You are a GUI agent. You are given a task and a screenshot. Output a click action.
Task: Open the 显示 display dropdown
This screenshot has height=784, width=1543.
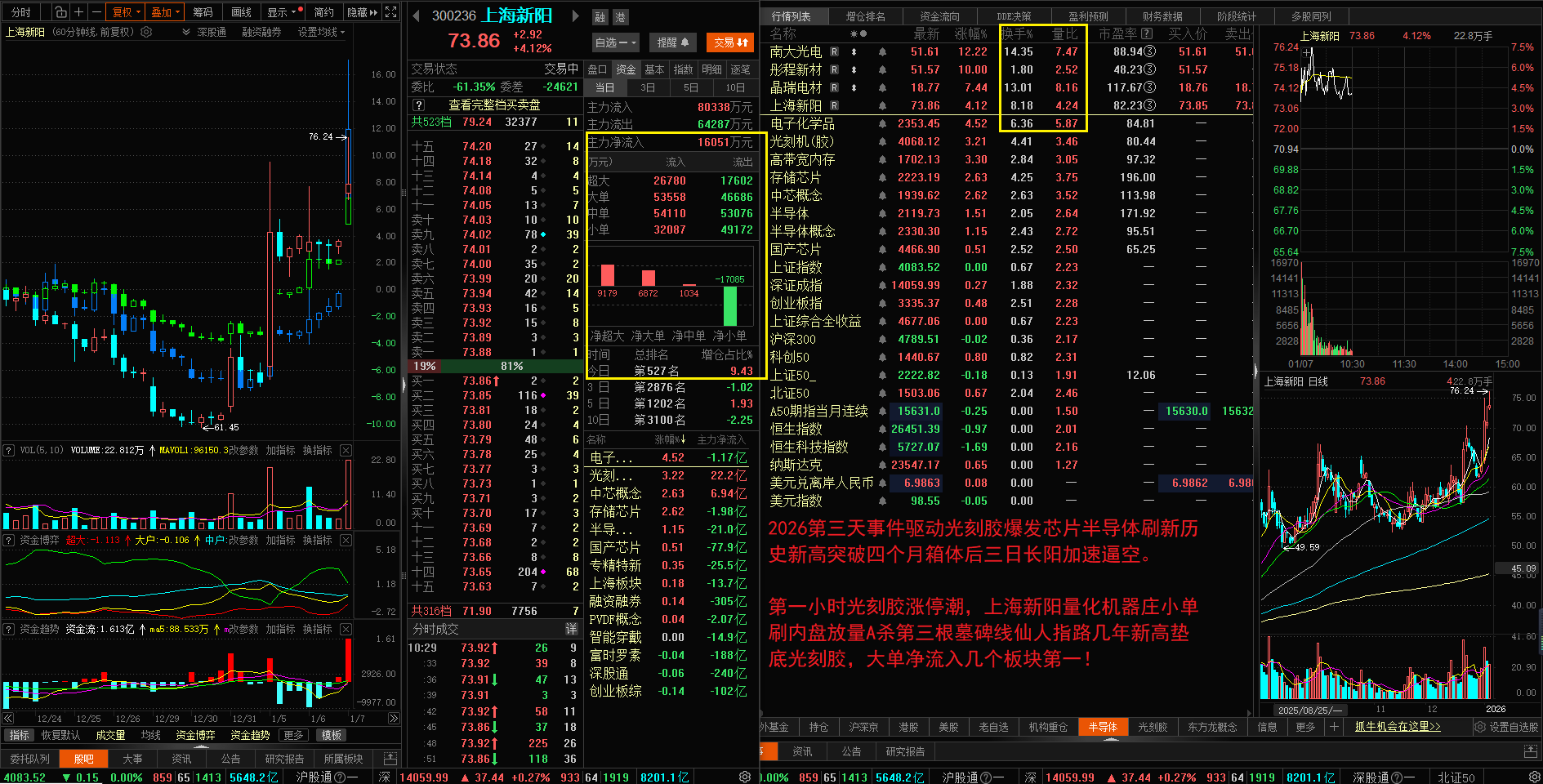click(282, 12)
